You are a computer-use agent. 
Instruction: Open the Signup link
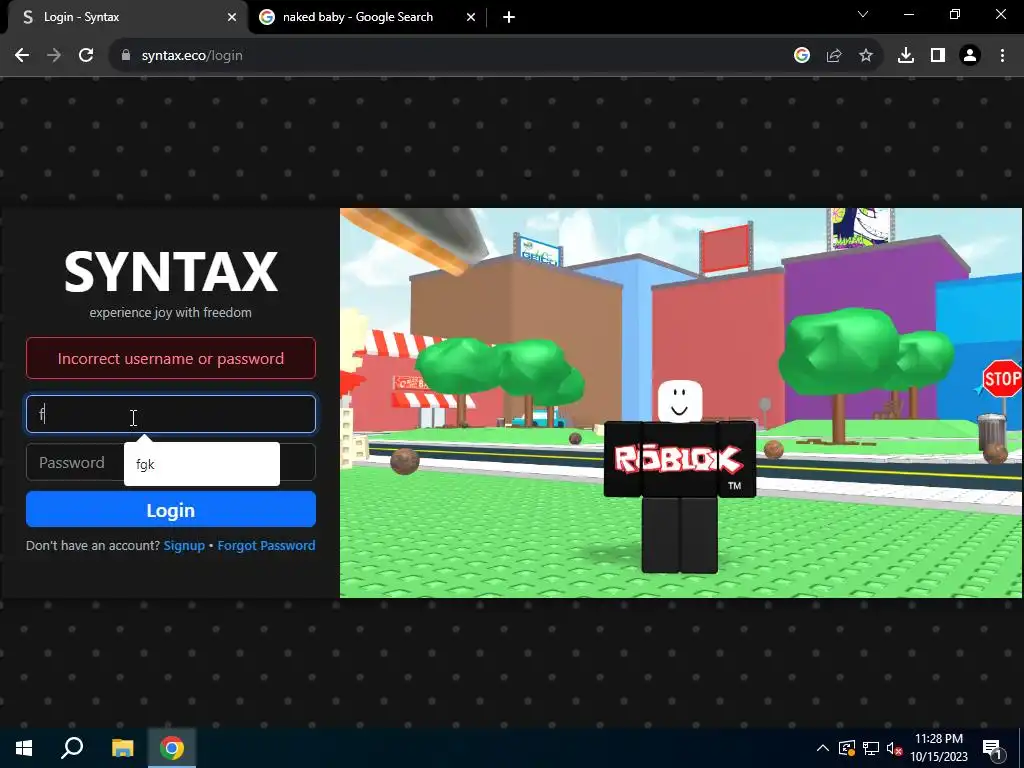184,545
